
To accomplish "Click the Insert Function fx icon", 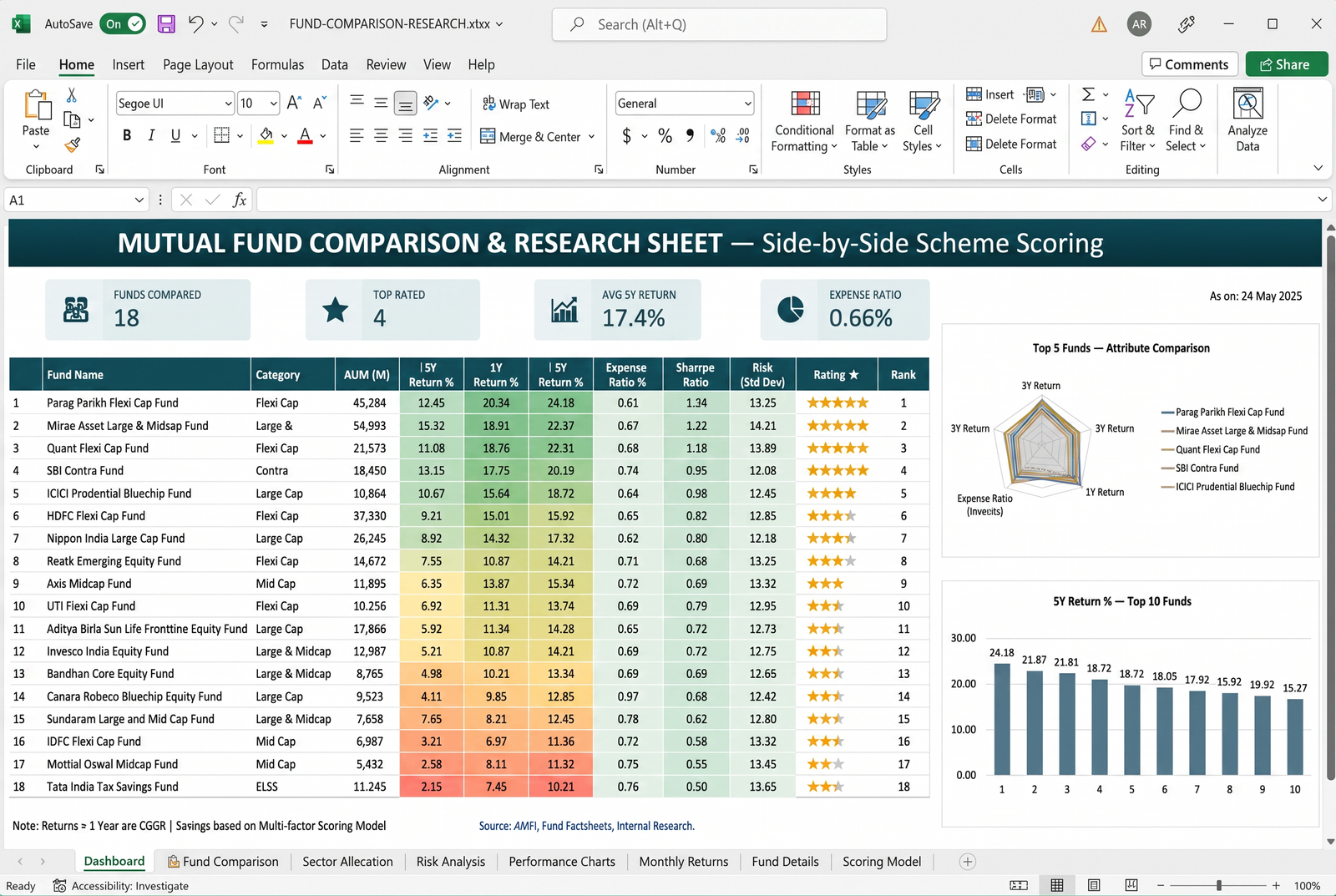I will pyautogui.click(x=240, y=200).
